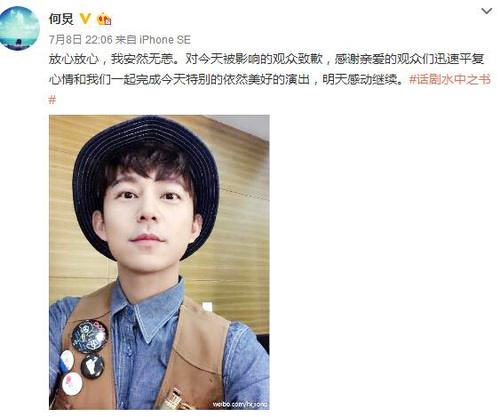Enlarge the attached selfie photo

pyautogui.click(x=159, y=262)
